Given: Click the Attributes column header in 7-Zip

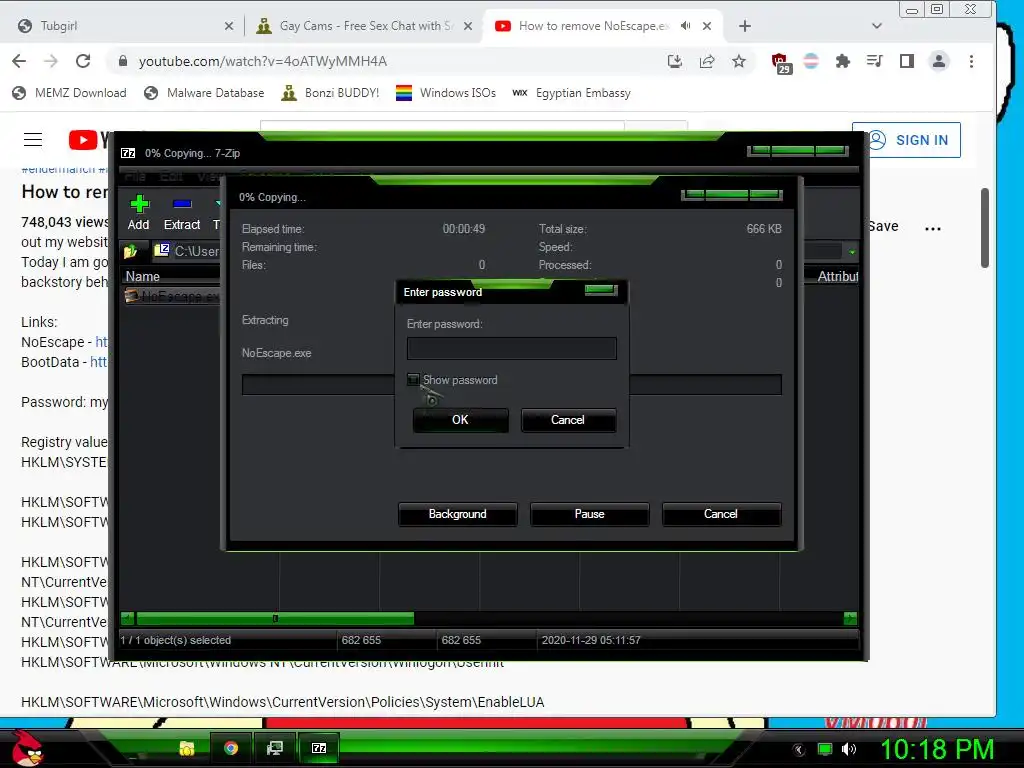Looking at the screenshot, I should (837, 276).
